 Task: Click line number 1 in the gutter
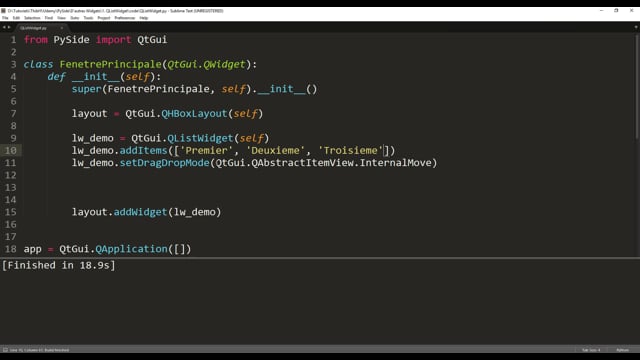13,40
